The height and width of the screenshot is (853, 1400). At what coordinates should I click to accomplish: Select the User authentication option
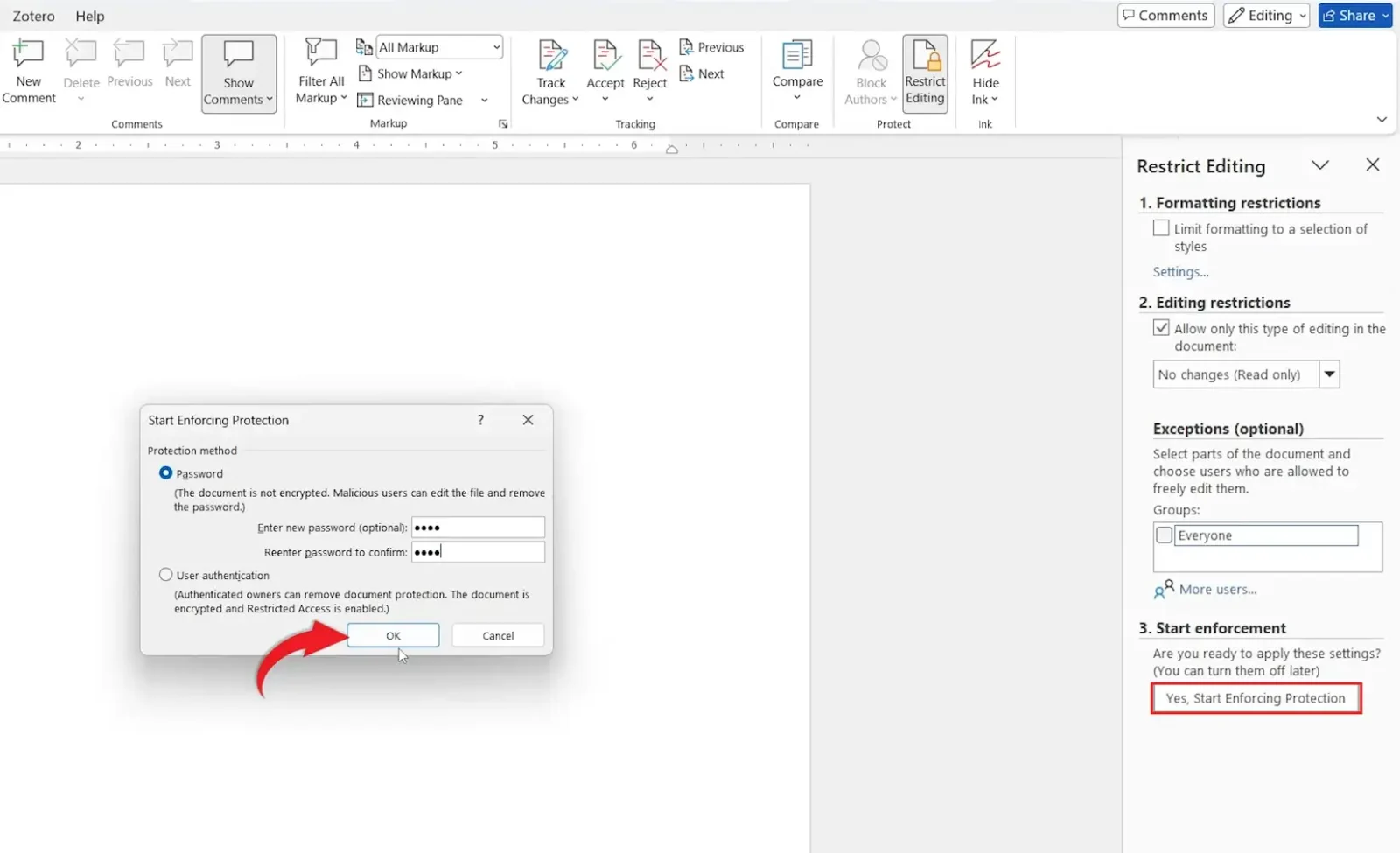pyautogui.click(x=165, y=575)
